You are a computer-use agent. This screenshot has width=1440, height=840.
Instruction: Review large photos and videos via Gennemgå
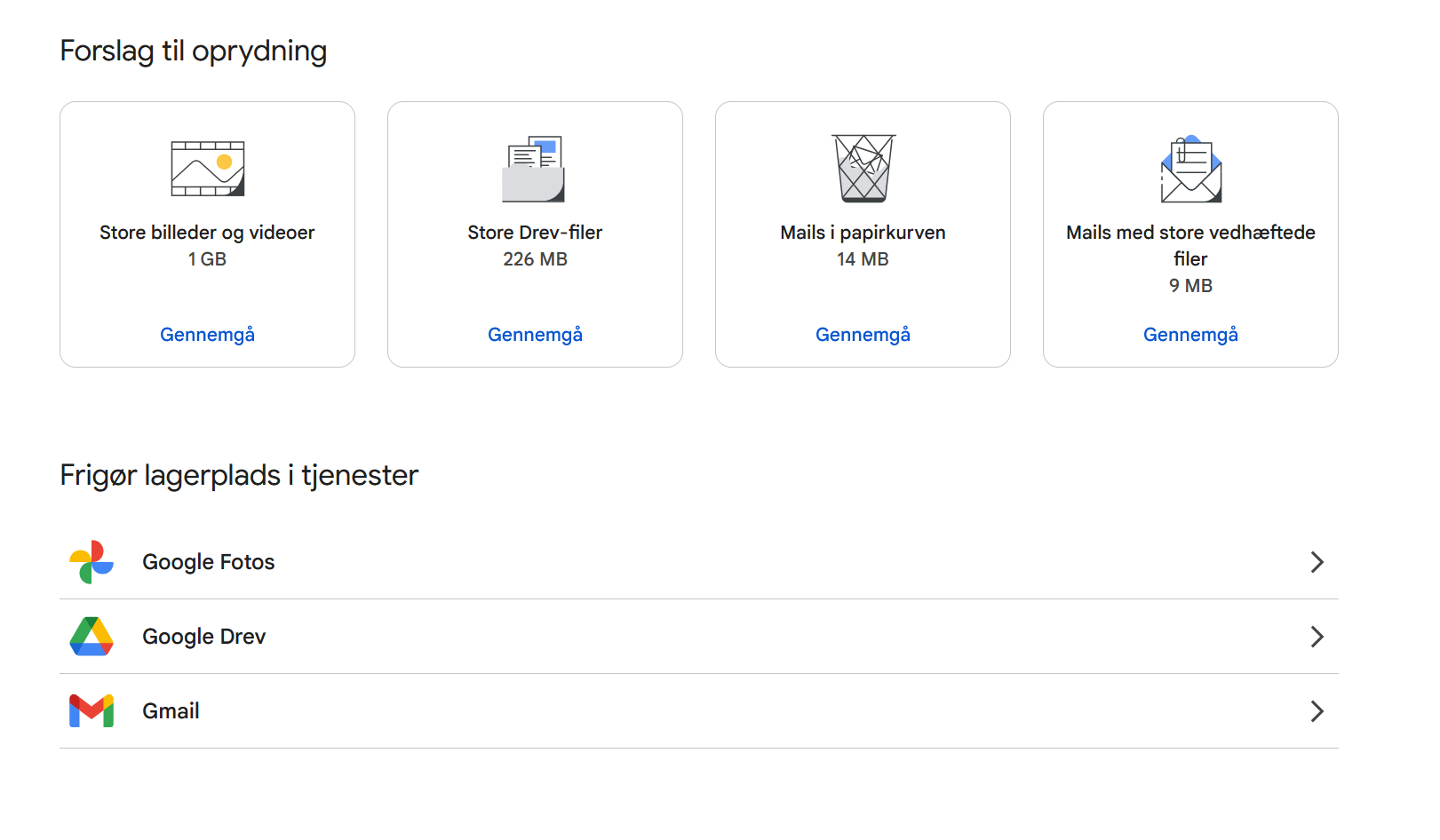click(x=207, y=335)
